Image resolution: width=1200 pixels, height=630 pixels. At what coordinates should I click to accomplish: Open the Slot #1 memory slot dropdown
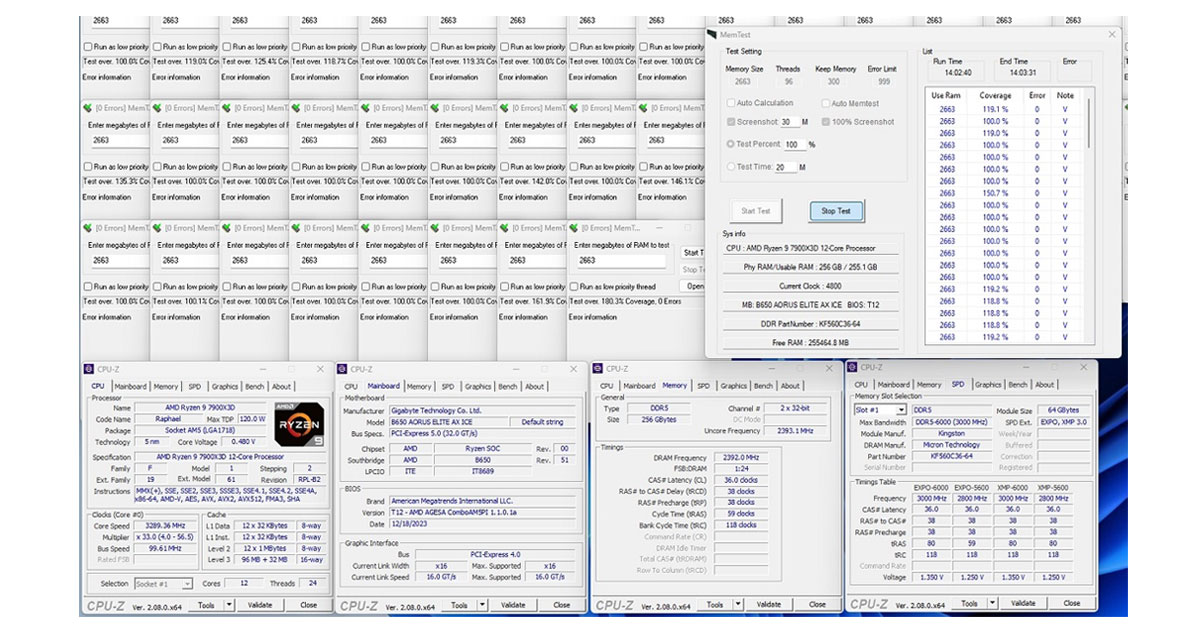tap(881, 410)
